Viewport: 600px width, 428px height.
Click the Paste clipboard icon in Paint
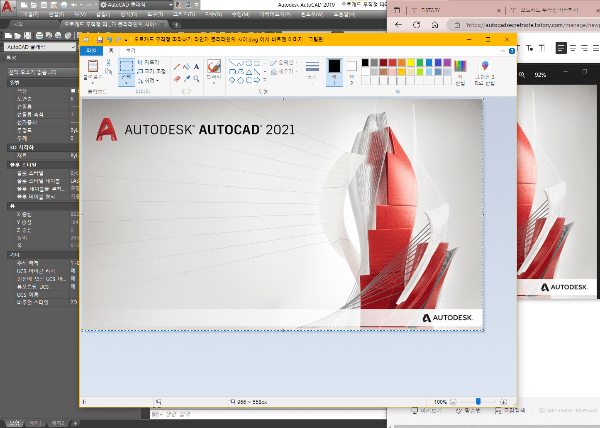[93, 66]
